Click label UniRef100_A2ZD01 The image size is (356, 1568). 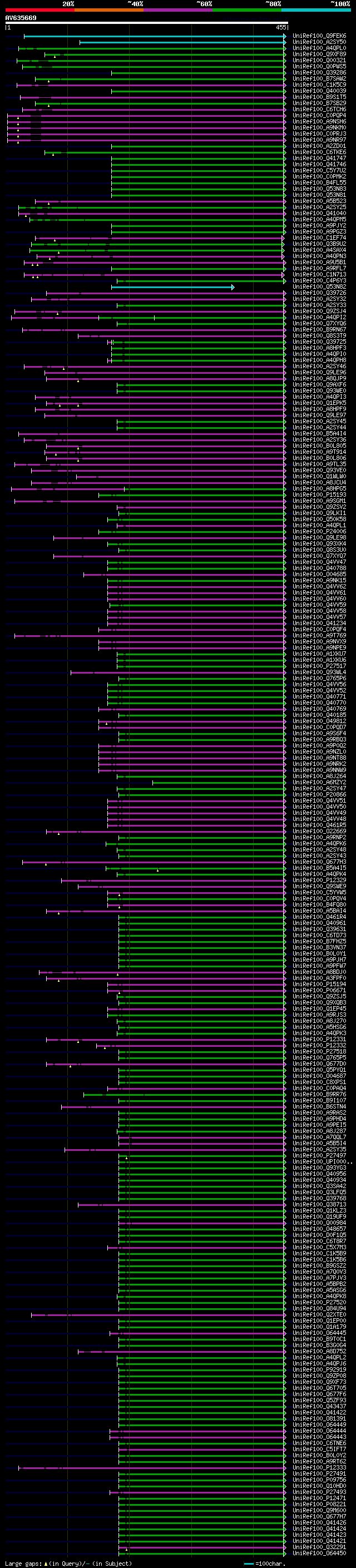319,146
